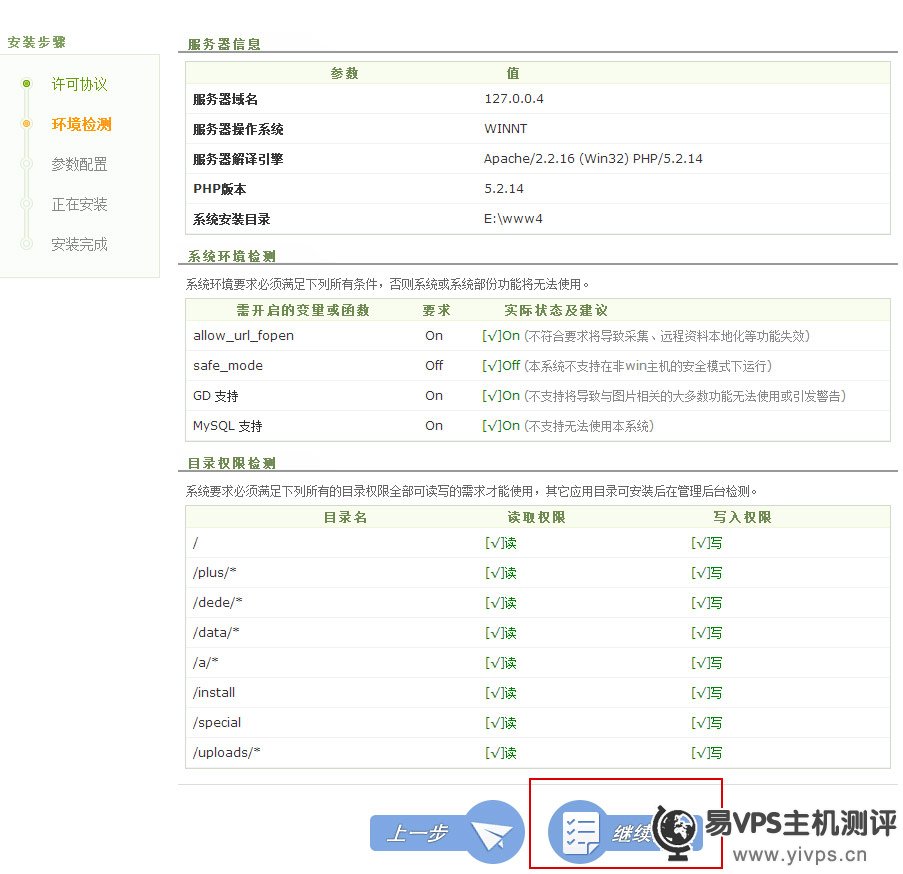Viewport: 903px width, 874px height.
Task: Expand the 服务器信息 section header
Action: (x=222, y=44)
